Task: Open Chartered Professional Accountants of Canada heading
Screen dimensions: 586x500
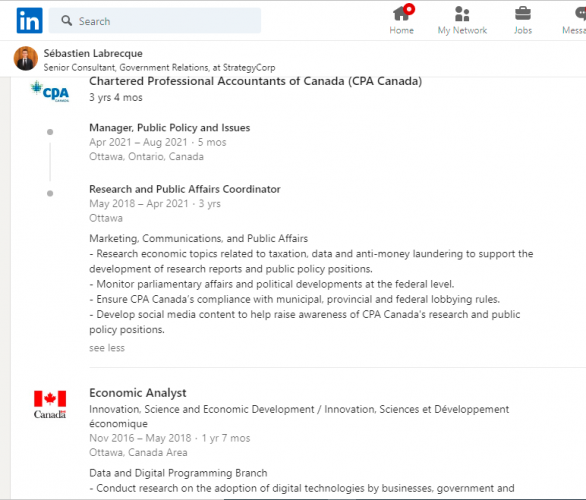Action: click(x=256, y=81)
